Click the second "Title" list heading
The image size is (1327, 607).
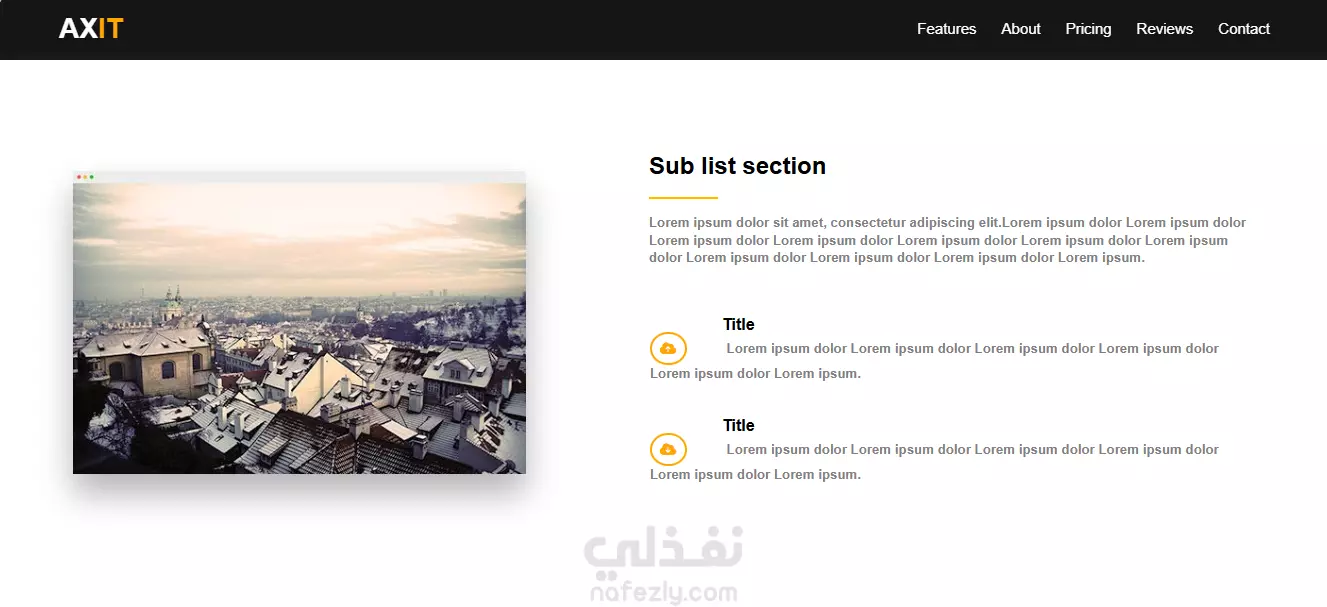pyautogui.click(x=739, y=425)
